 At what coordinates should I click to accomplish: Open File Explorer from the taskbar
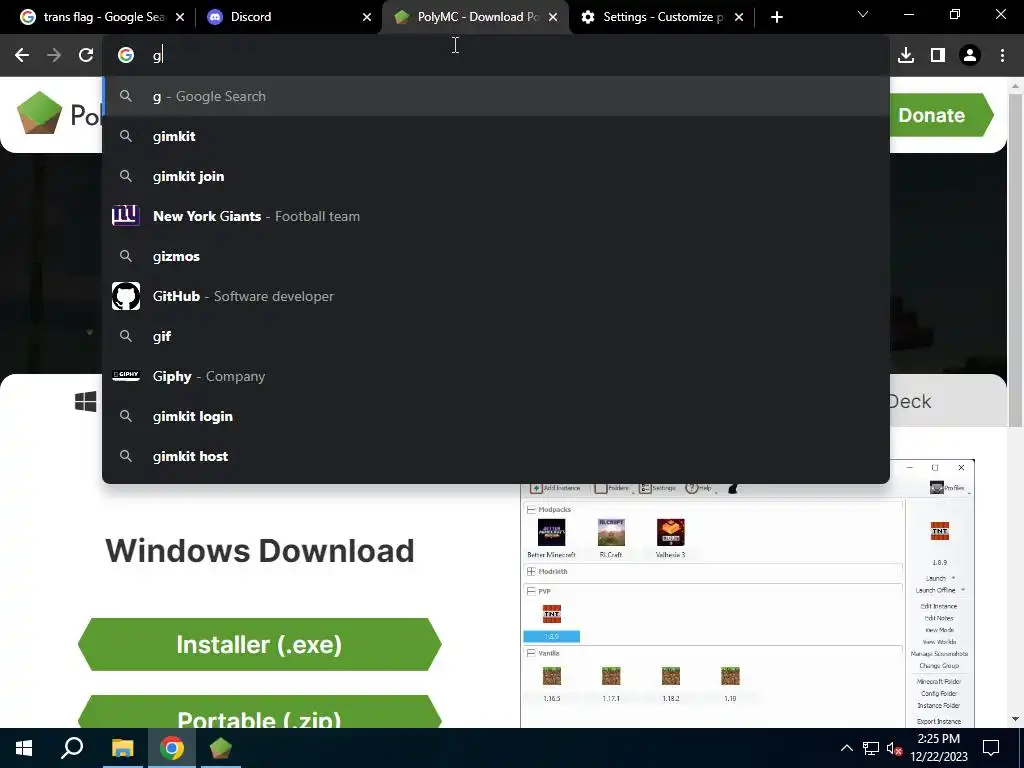[122, 748]
